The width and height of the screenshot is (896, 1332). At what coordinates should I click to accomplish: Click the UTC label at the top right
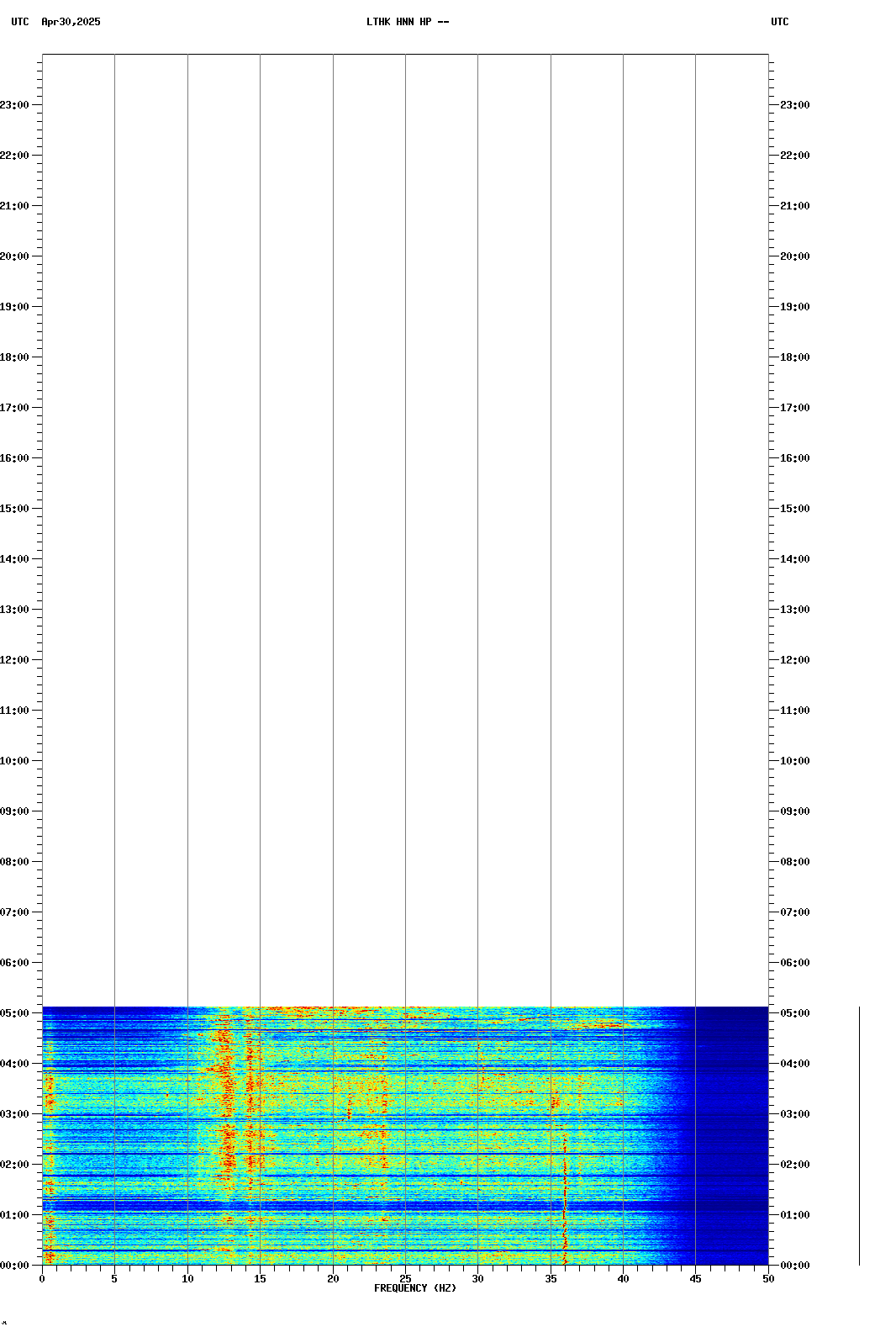780,22
